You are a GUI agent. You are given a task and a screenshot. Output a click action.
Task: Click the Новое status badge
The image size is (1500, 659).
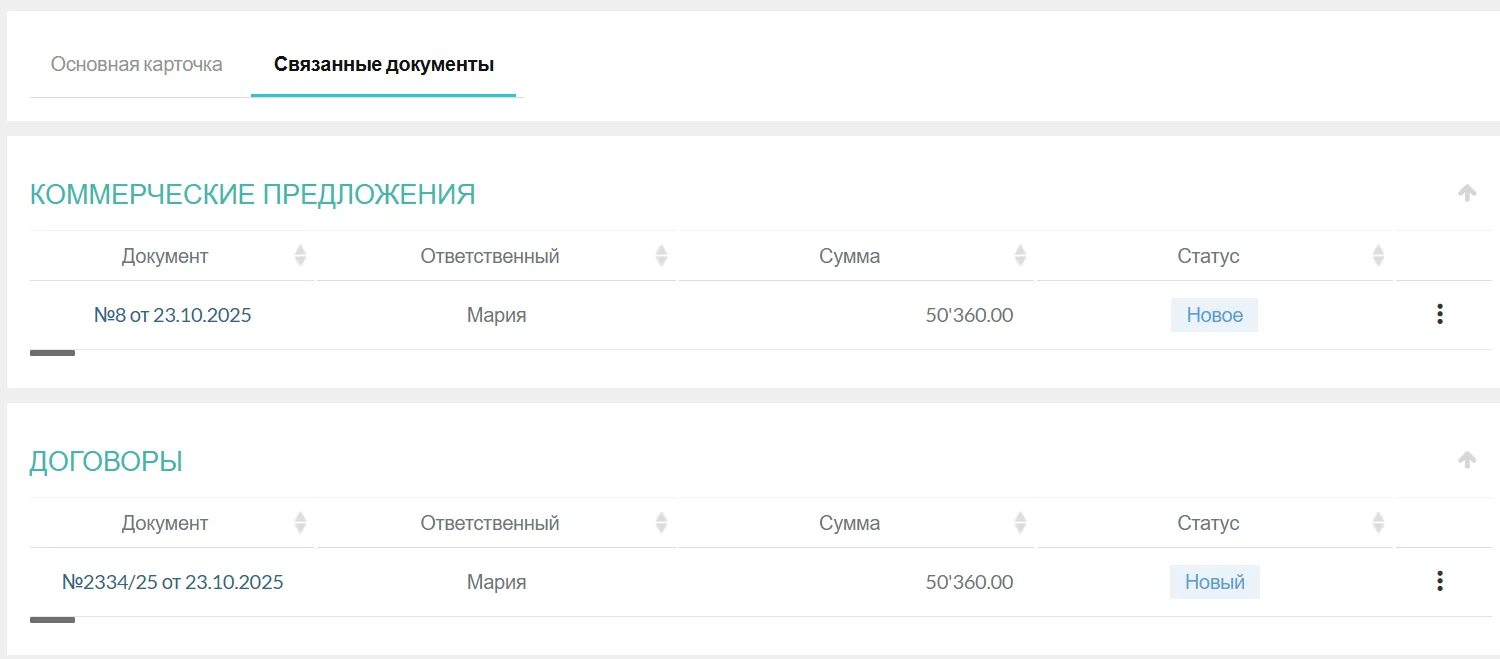pos(1214,315)
